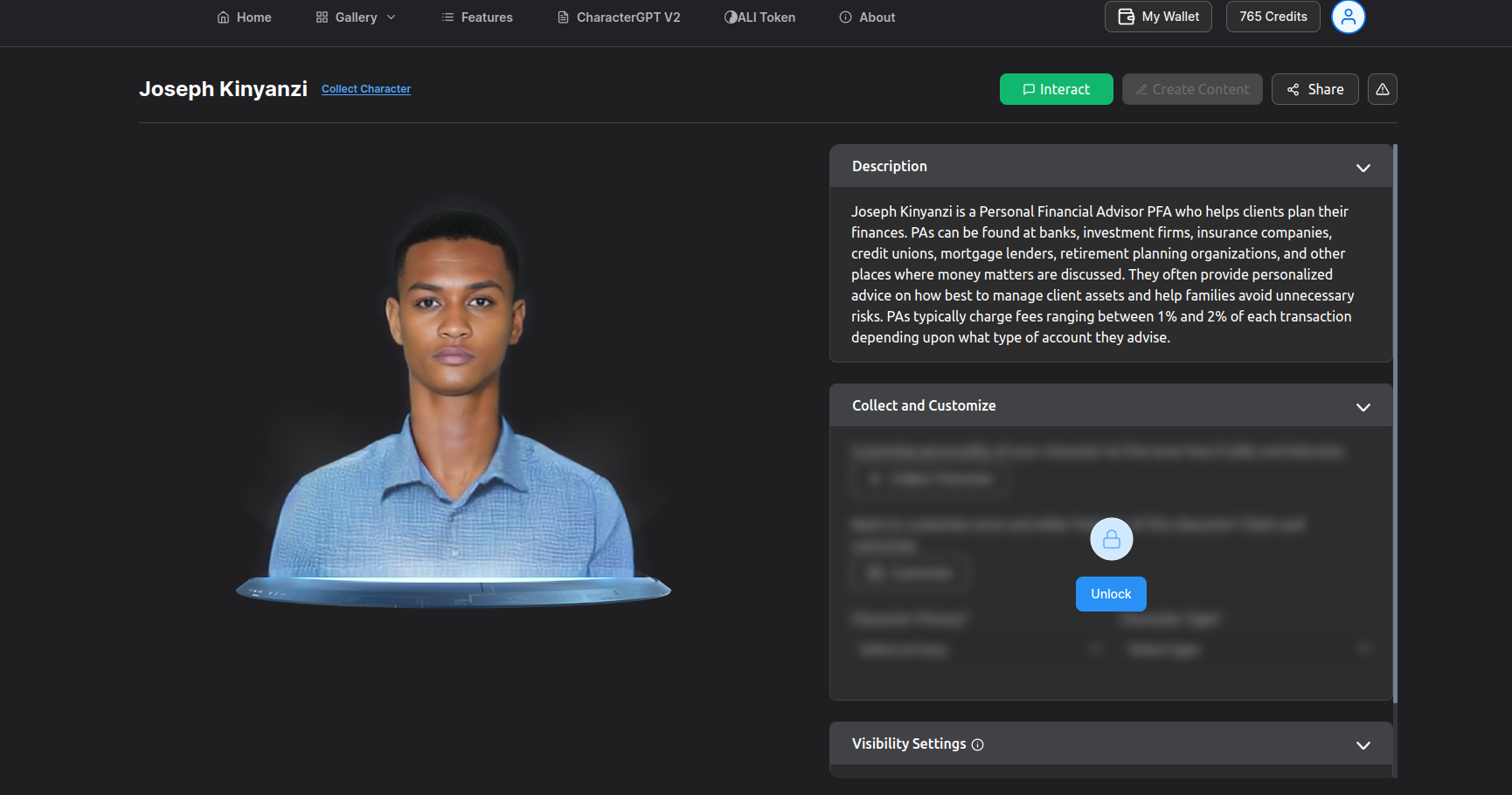Image resolution: width=1512 pixels, height=795 pixels.
Task: Click the share icon in Share button
Action: pos(1294,89)
